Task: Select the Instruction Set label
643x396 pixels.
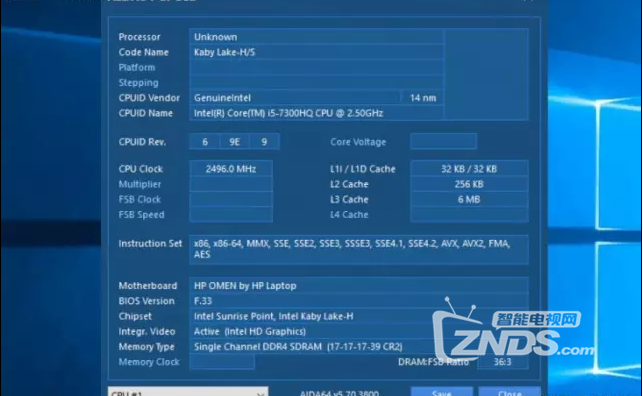Action: [x=150, y=244]
